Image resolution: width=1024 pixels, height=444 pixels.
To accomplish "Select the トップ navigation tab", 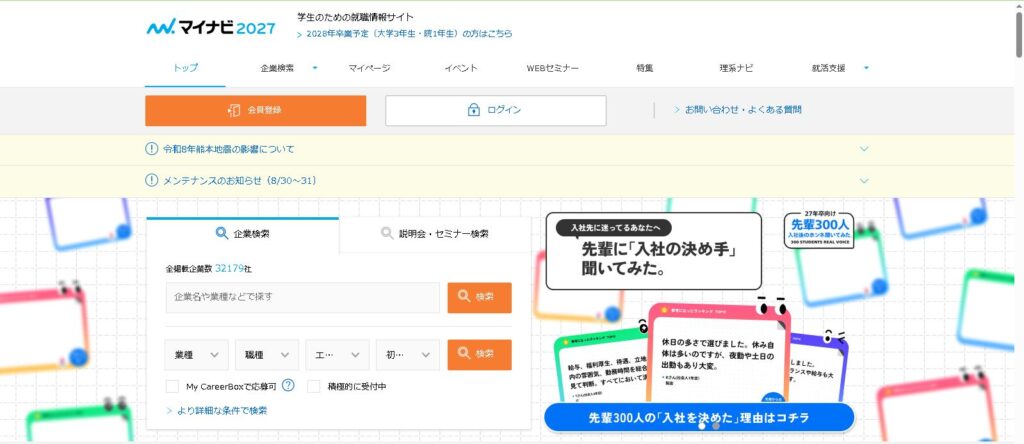I will coord(185,68).
